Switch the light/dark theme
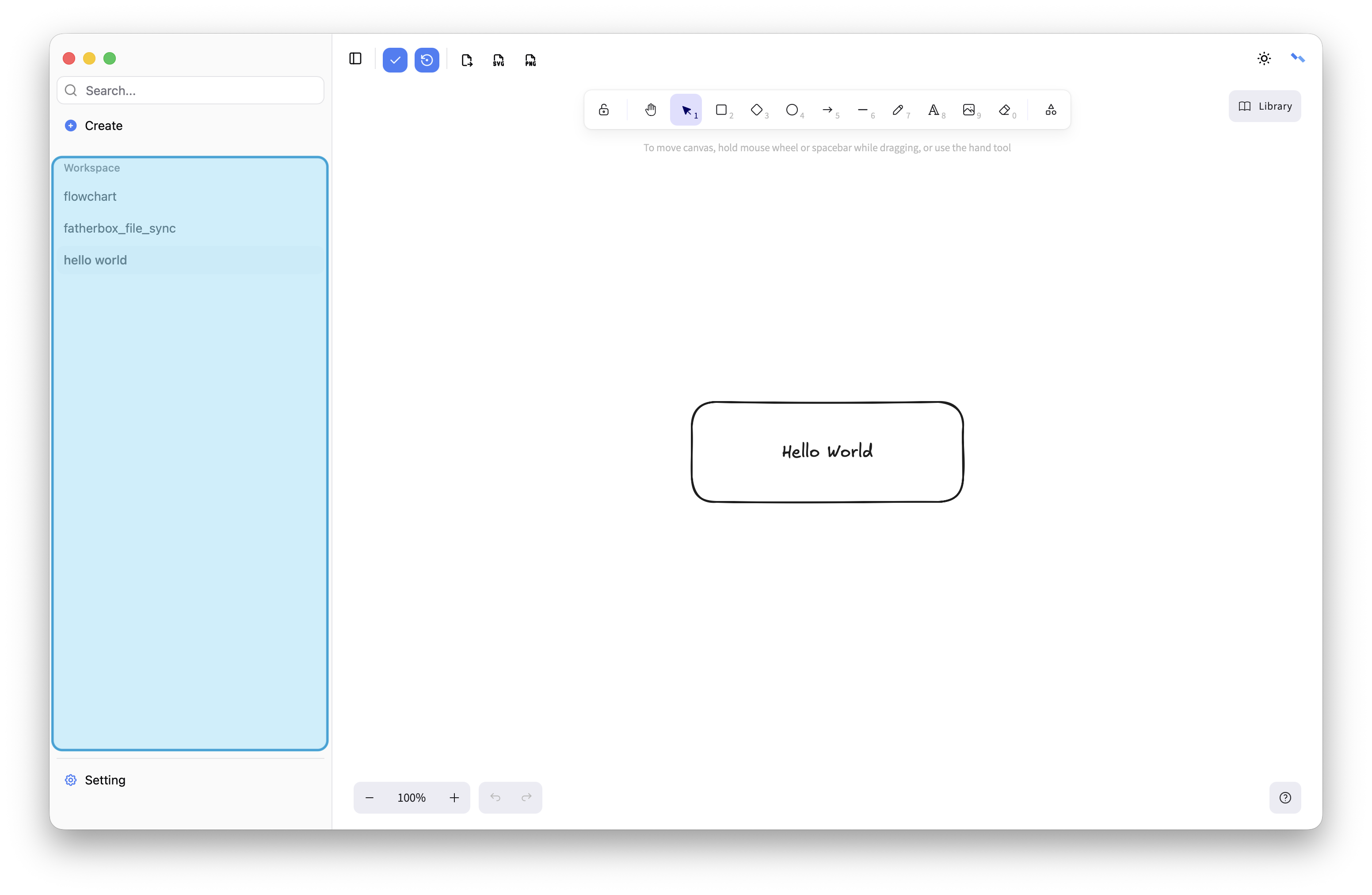 1264,58
